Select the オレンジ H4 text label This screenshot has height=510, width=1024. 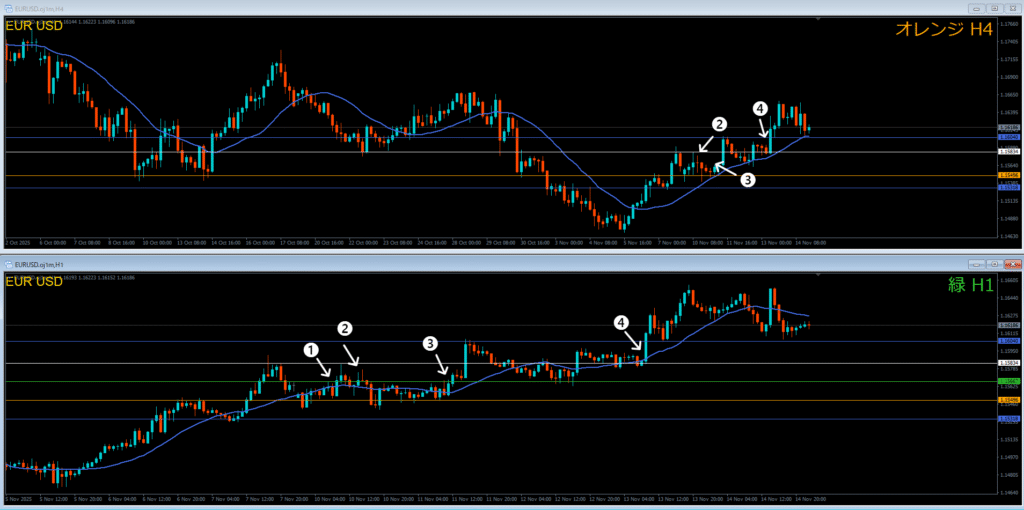tap(944, 28)
